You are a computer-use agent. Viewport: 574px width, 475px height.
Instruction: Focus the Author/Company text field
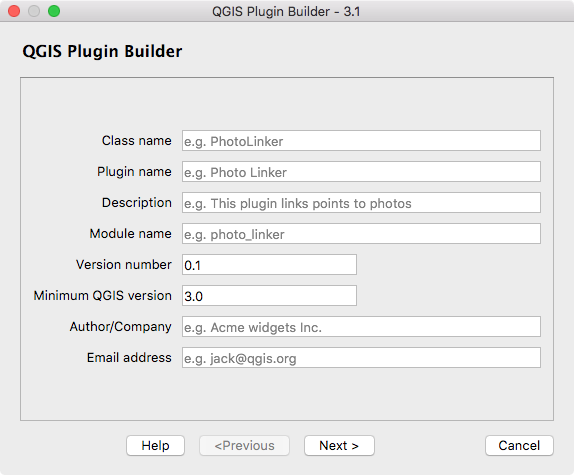point(361,326)
